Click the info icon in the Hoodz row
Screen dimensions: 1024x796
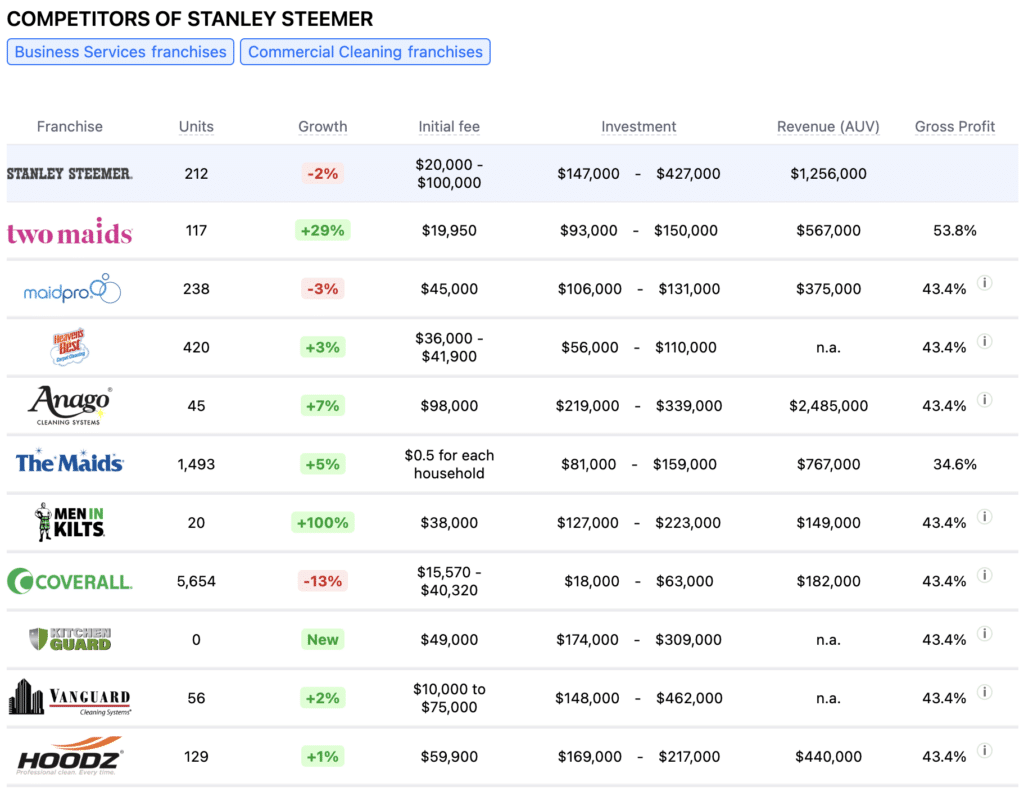coord(985,750)
